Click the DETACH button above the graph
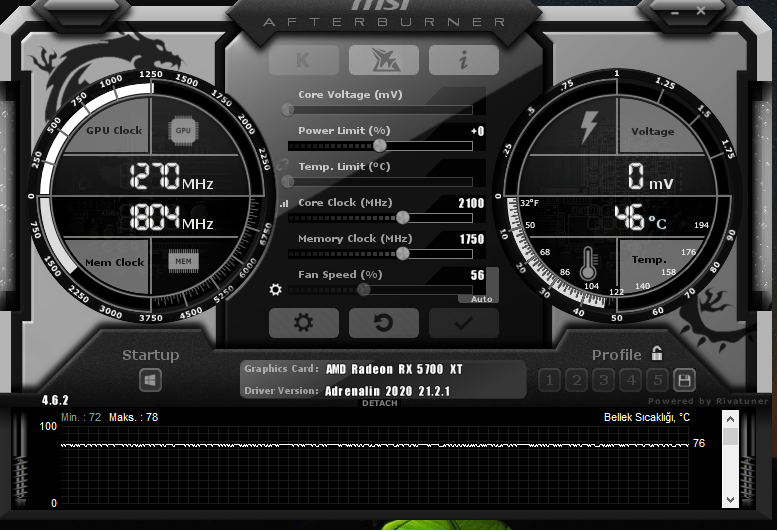 pyautogui.click(x=380, y=403)
